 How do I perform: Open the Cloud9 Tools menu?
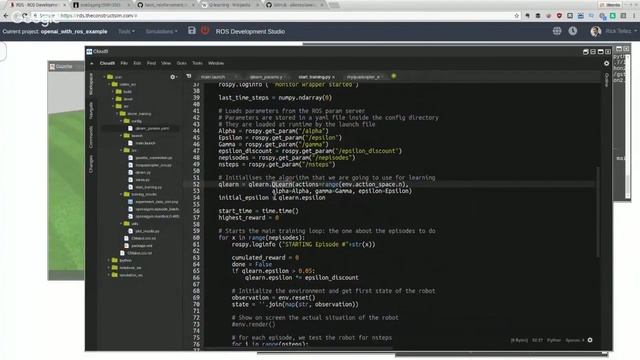pos(198,63)
